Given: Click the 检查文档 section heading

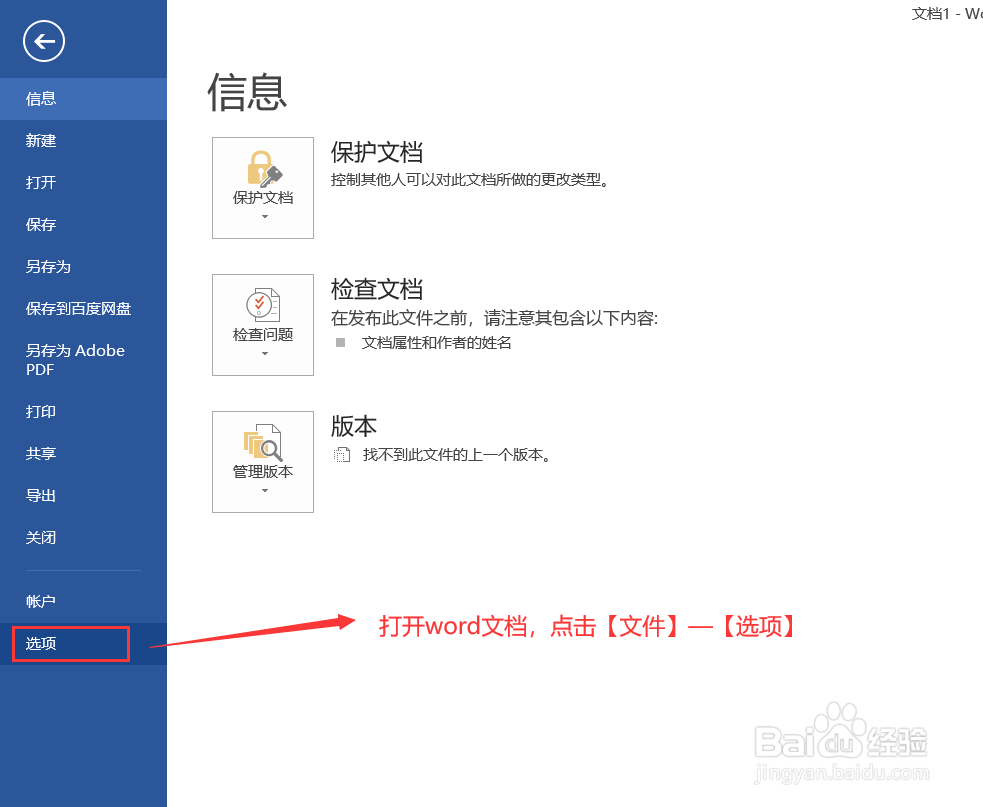Looking at the screenshot, I should [x=377, y=289].
